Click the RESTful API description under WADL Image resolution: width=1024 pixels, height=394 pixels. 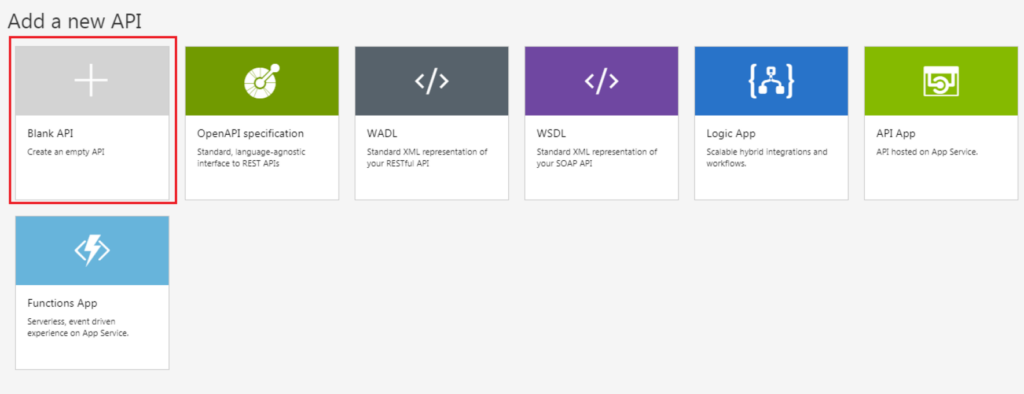click(427, 157)
